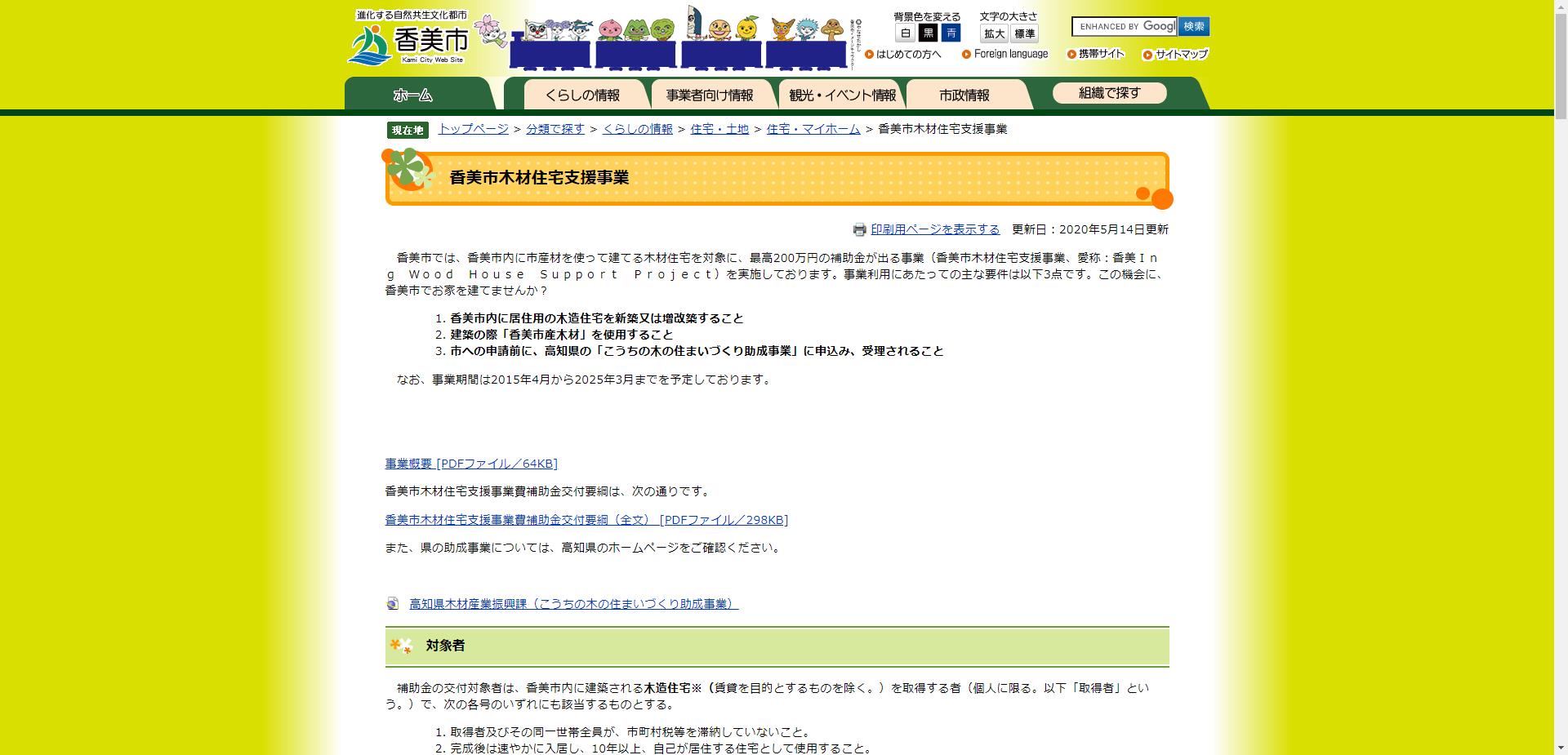
Task: Open the 高知県木材産業振興課 page link
Action: click(572, 604)
